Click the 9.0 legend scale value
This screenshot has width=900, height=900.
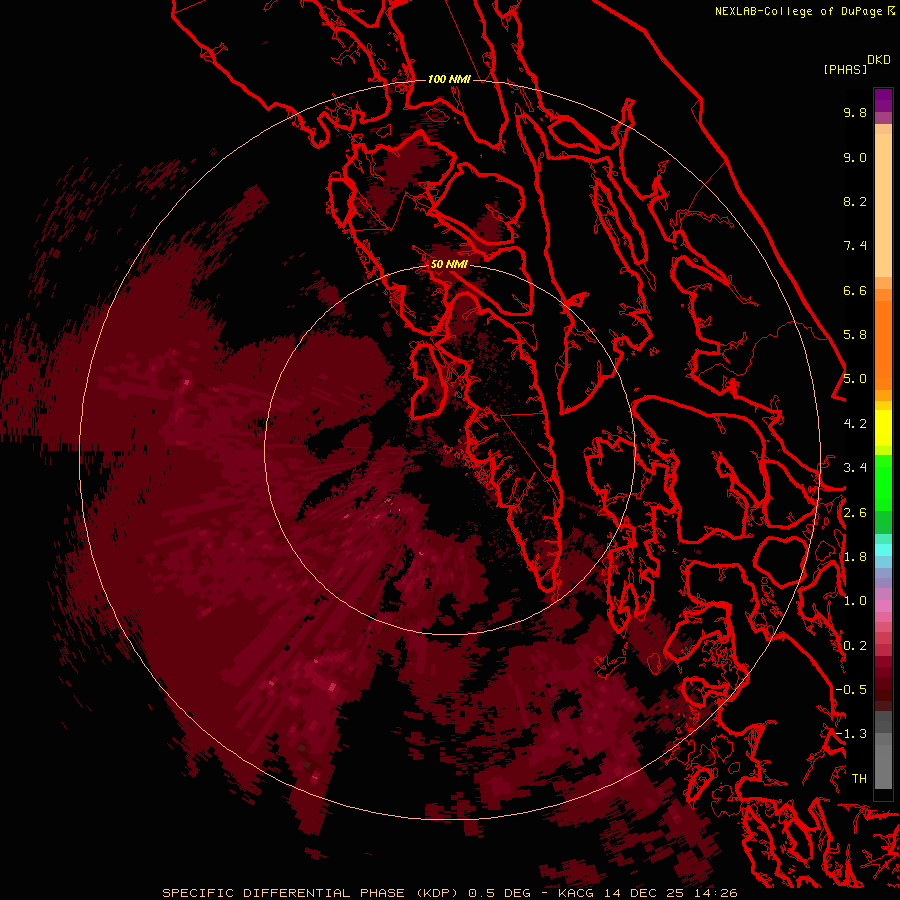855,158
